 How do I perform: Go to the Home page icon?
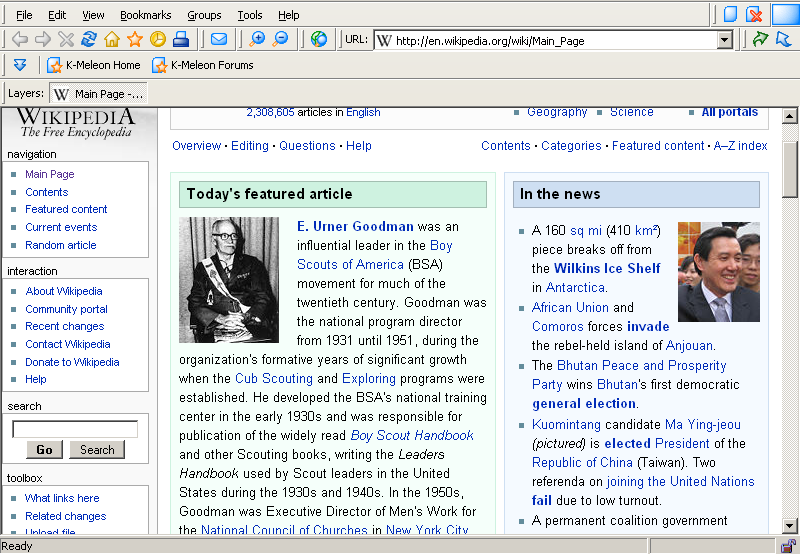[112, 40]
